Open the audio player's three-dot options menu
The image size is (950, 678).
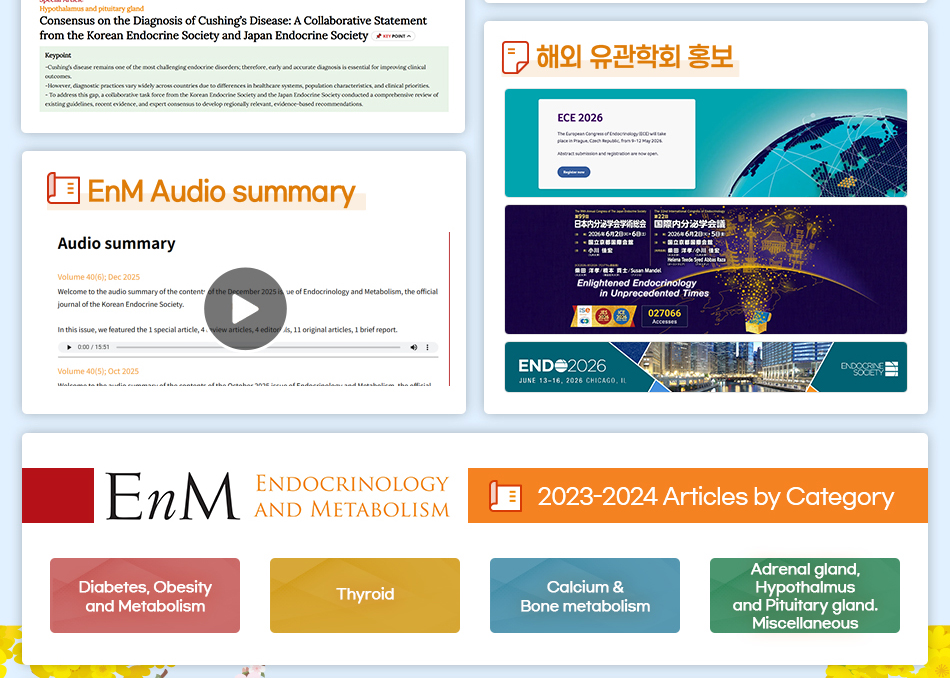point(428,347)
